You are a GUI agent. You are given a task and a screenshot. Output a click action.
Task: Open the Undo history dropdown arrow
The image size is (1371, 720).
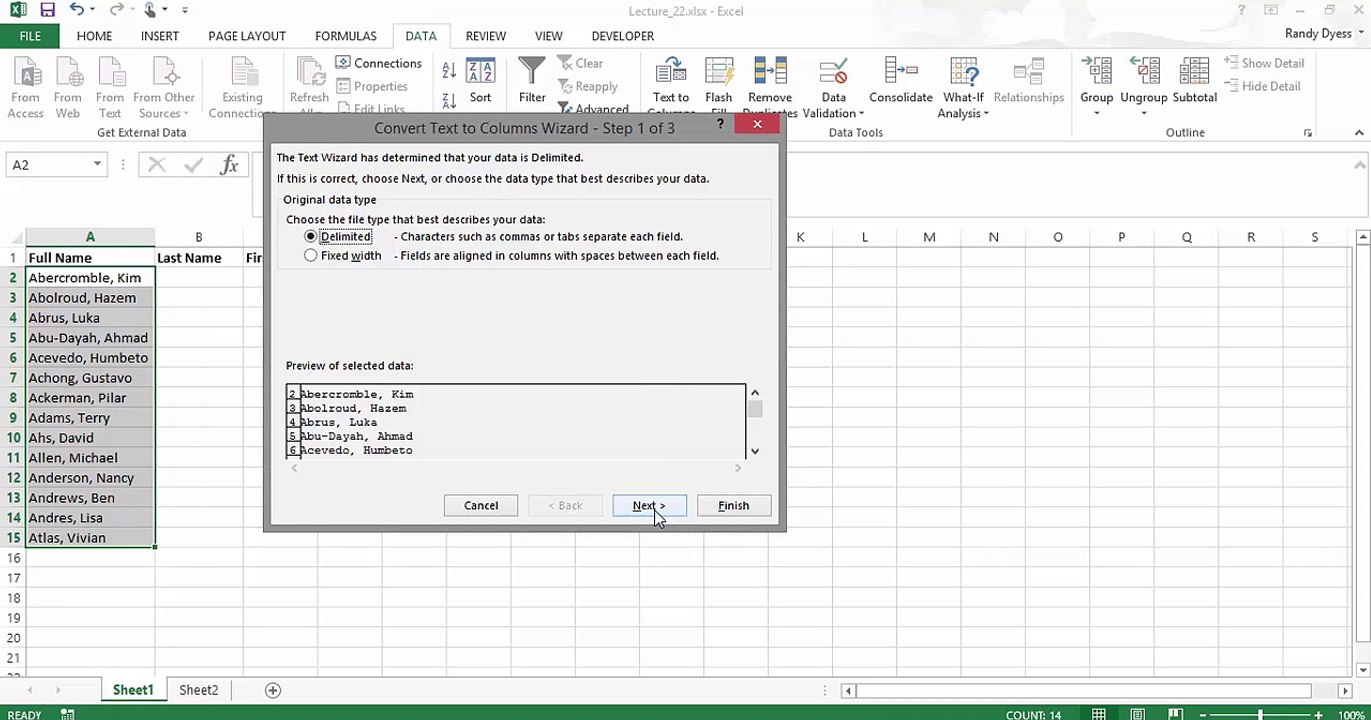(x=93, y=10)
